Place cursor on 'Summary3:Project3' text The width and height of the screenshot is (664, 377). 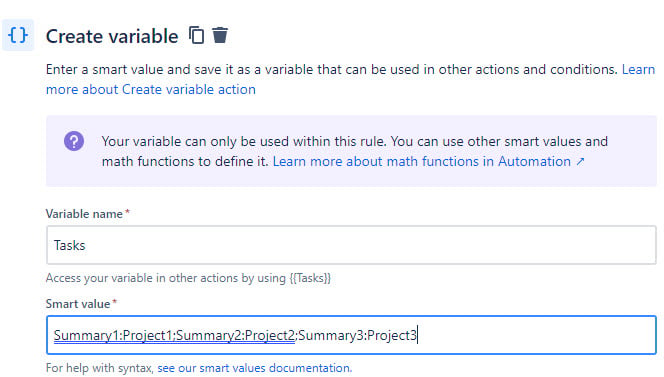coord(357,335)
